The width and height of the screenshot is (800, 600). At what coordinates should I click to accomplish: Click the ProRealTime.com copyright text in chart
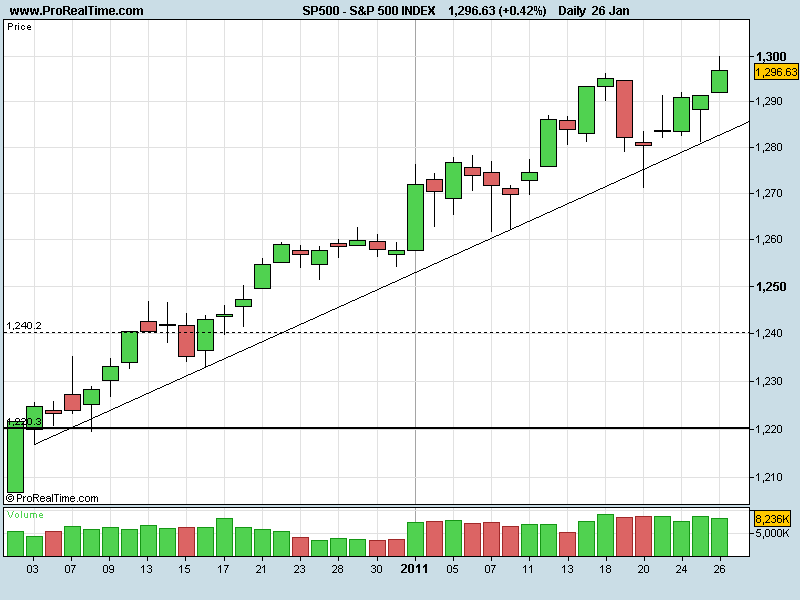(x=53, y=498)
